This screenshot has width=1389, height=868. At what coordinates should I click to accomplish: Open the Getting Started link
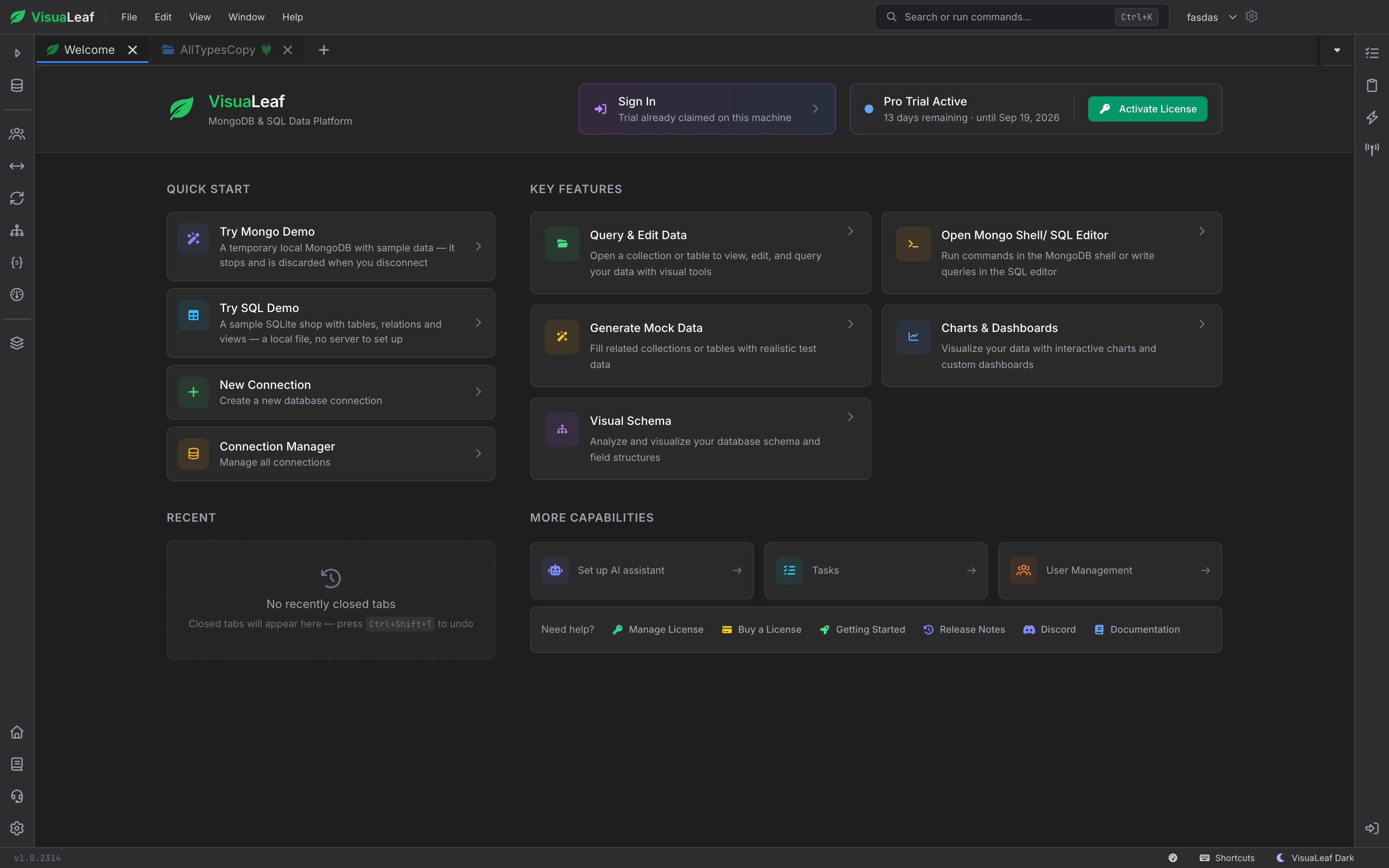click(862, 630)
